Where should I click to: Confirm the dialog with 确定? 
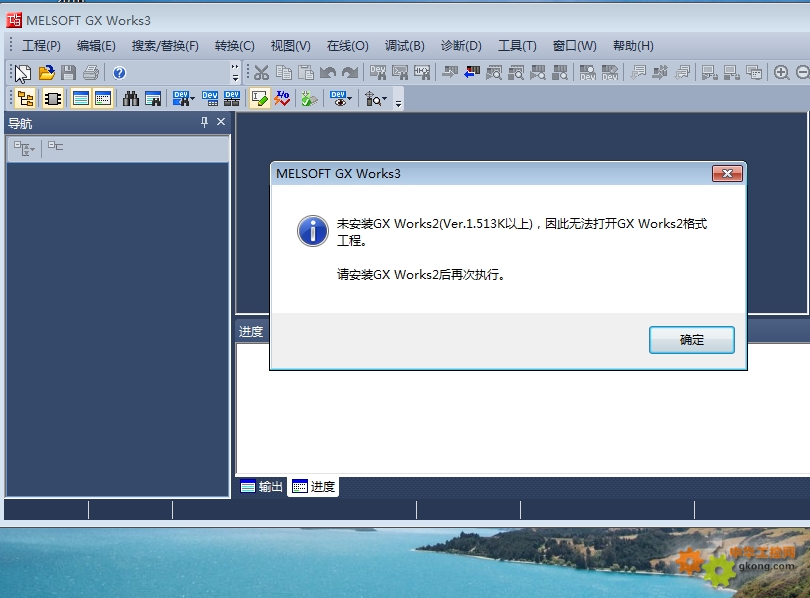coord(692,340)
